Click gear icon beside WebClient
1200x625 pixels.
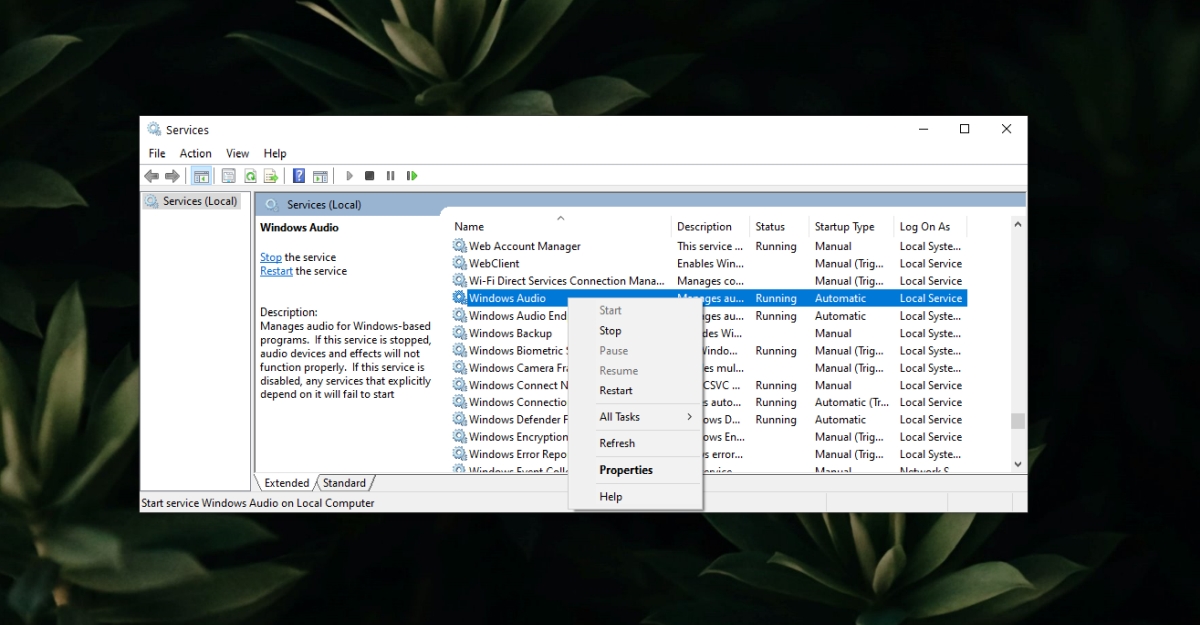click(x=459, y=263)
